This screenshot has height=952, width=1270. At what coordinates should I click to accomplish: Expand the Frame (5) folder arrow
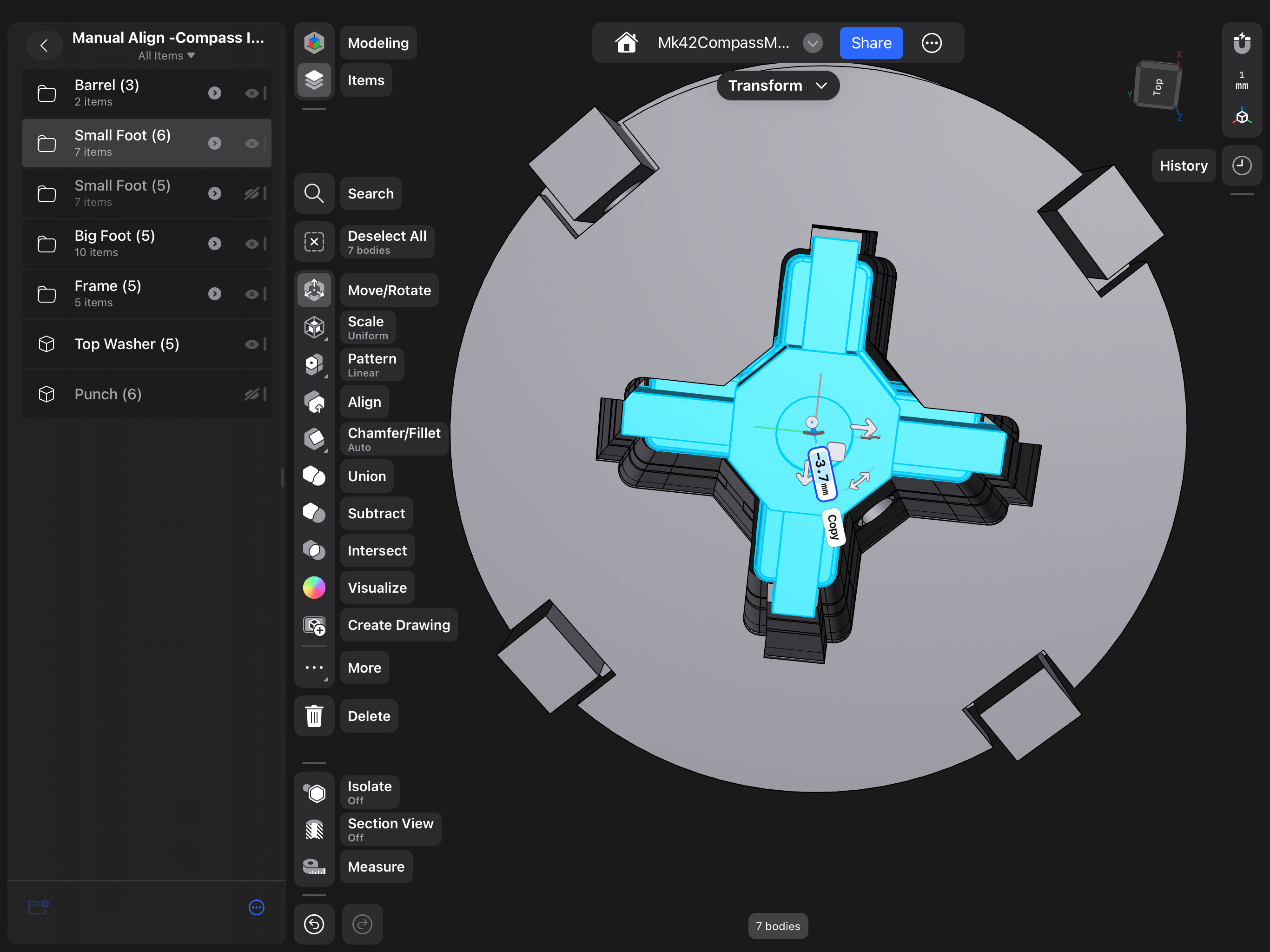[x=215, y=294]
